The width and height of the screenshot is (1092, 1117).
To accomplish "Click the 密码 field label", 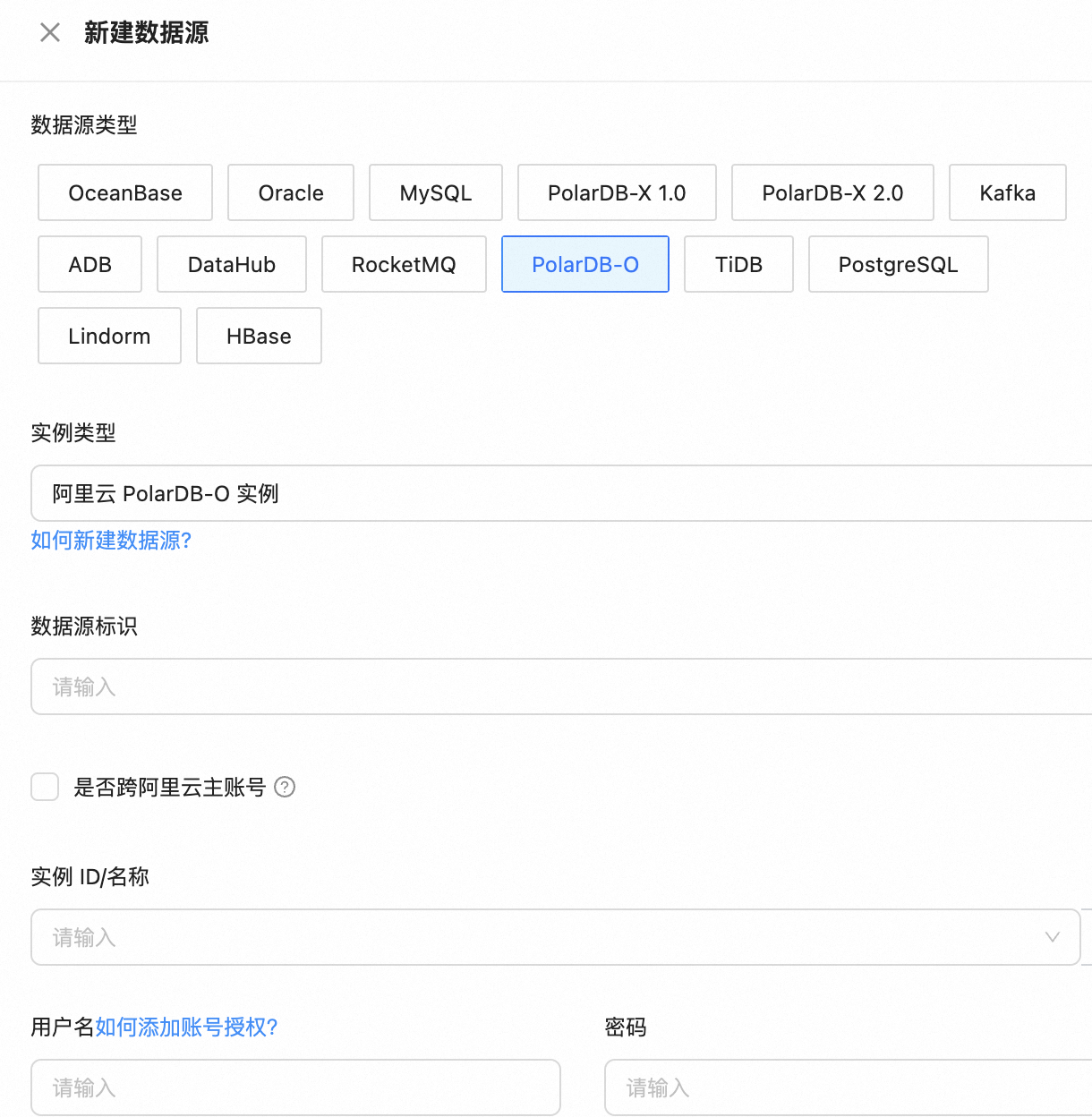I will tap(626, 1027).
